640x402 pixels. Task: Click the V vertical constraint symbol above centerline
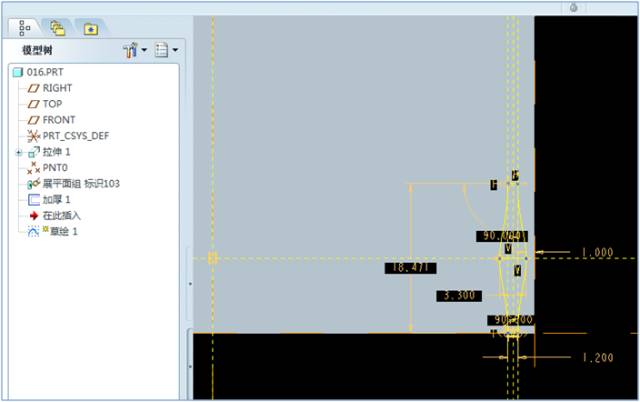(x=508, y=249)
